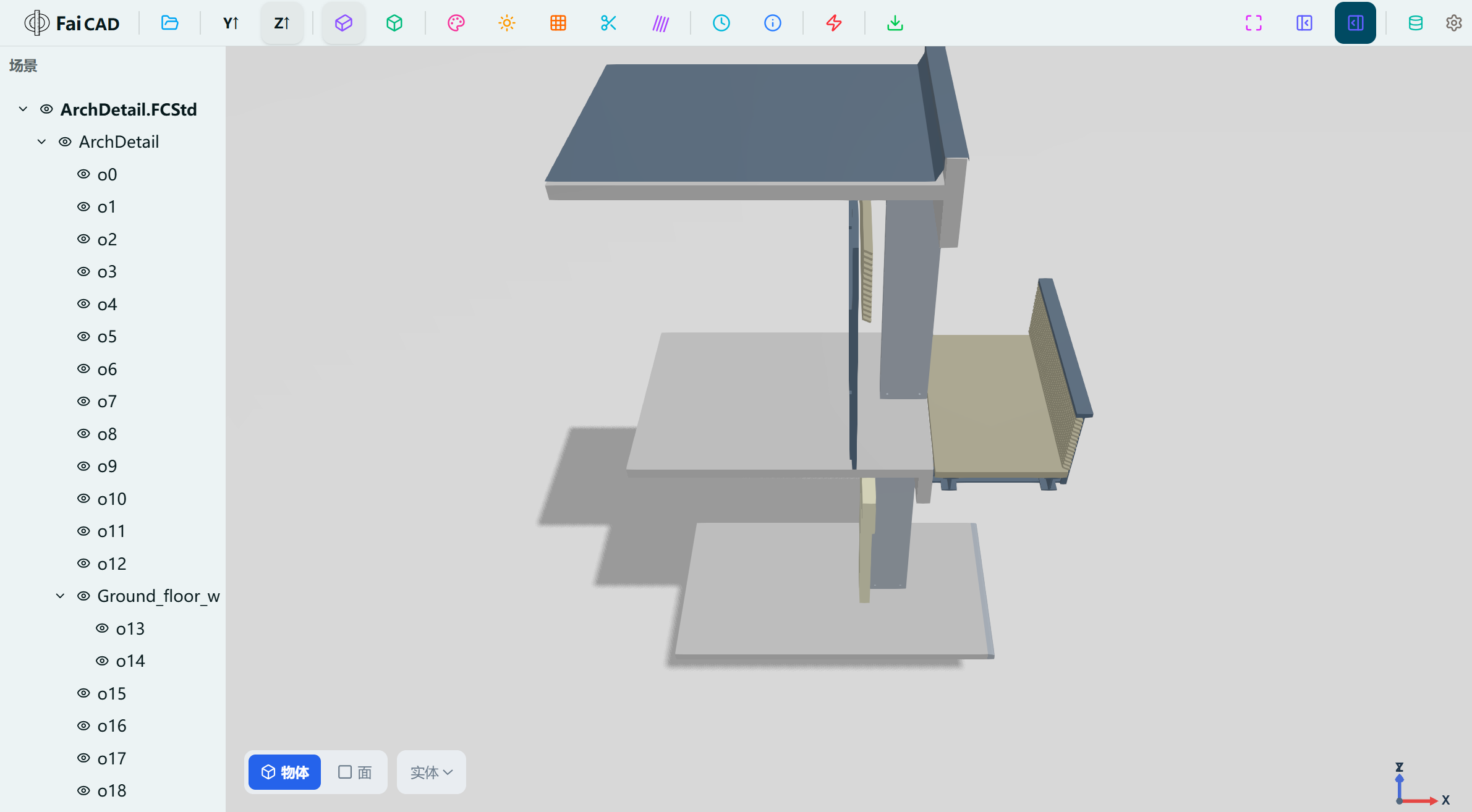Toggle the orange grid icon
Viewport: 1472px width, 812px height.
pyautogui.click(x=558, y=23)
